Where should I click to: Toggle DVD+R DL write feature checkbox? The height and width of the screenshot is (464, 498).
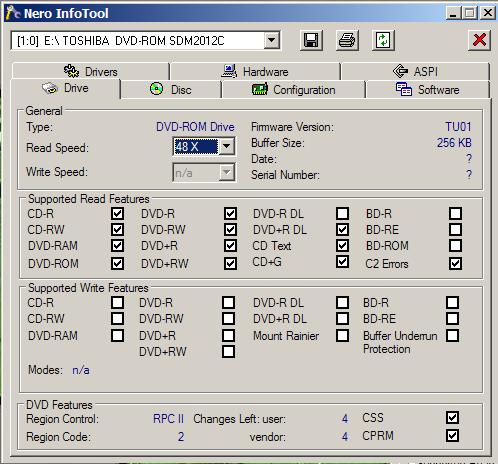point(342,318)
